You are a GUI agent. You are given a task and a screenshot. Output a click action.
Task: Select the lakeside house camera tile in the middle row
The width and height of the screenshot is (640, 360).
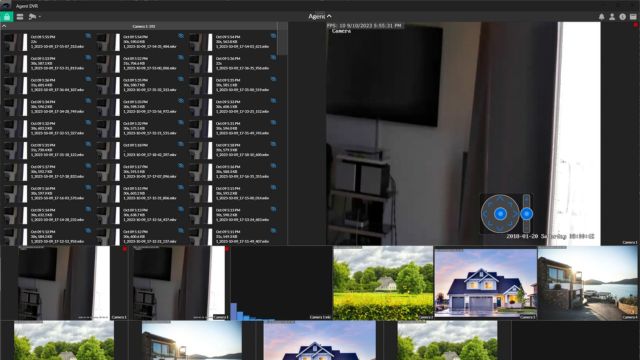click(588, 282)
